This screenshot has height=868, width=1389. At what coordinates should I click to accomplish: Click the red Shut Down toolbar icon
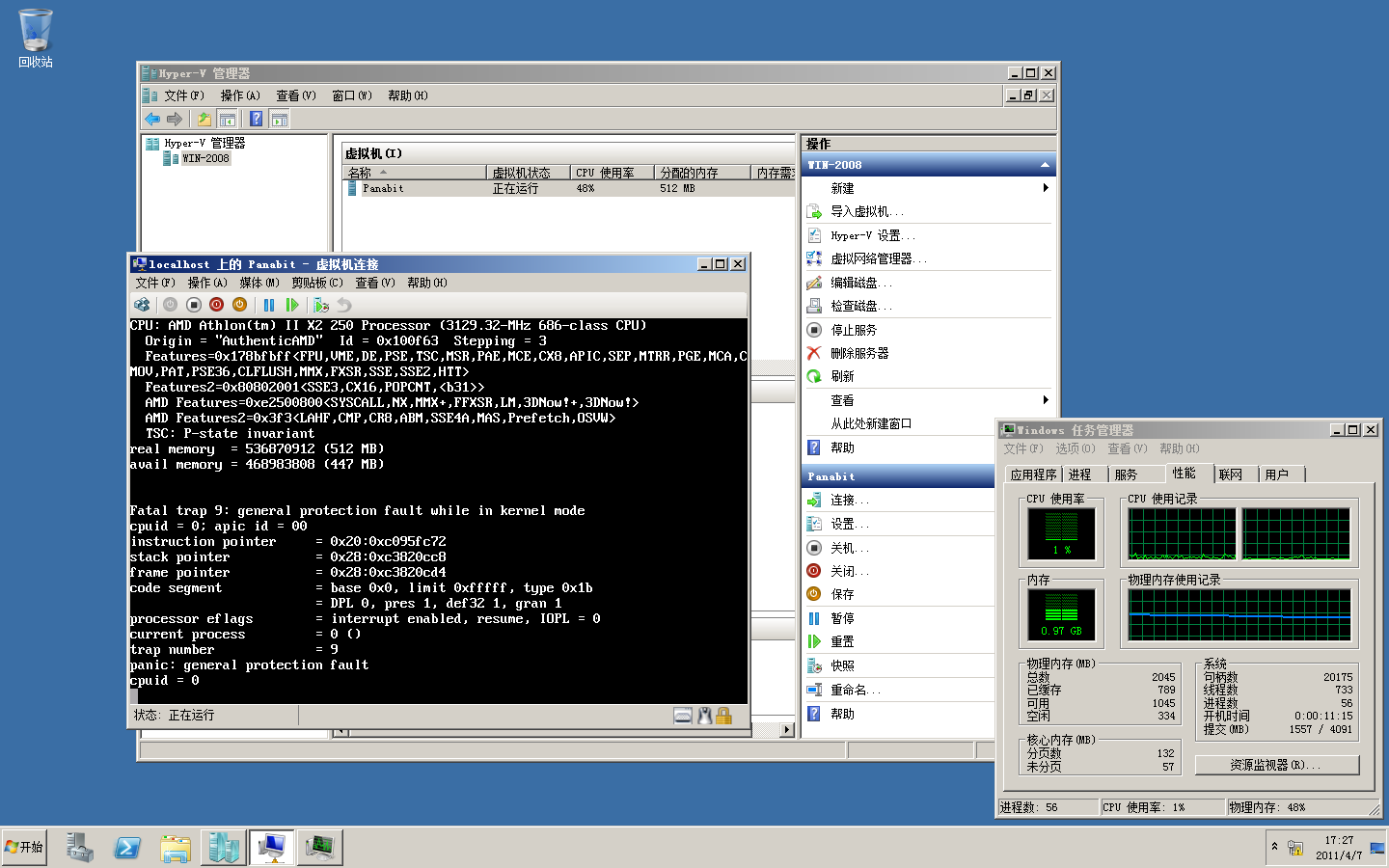(216, 305)
